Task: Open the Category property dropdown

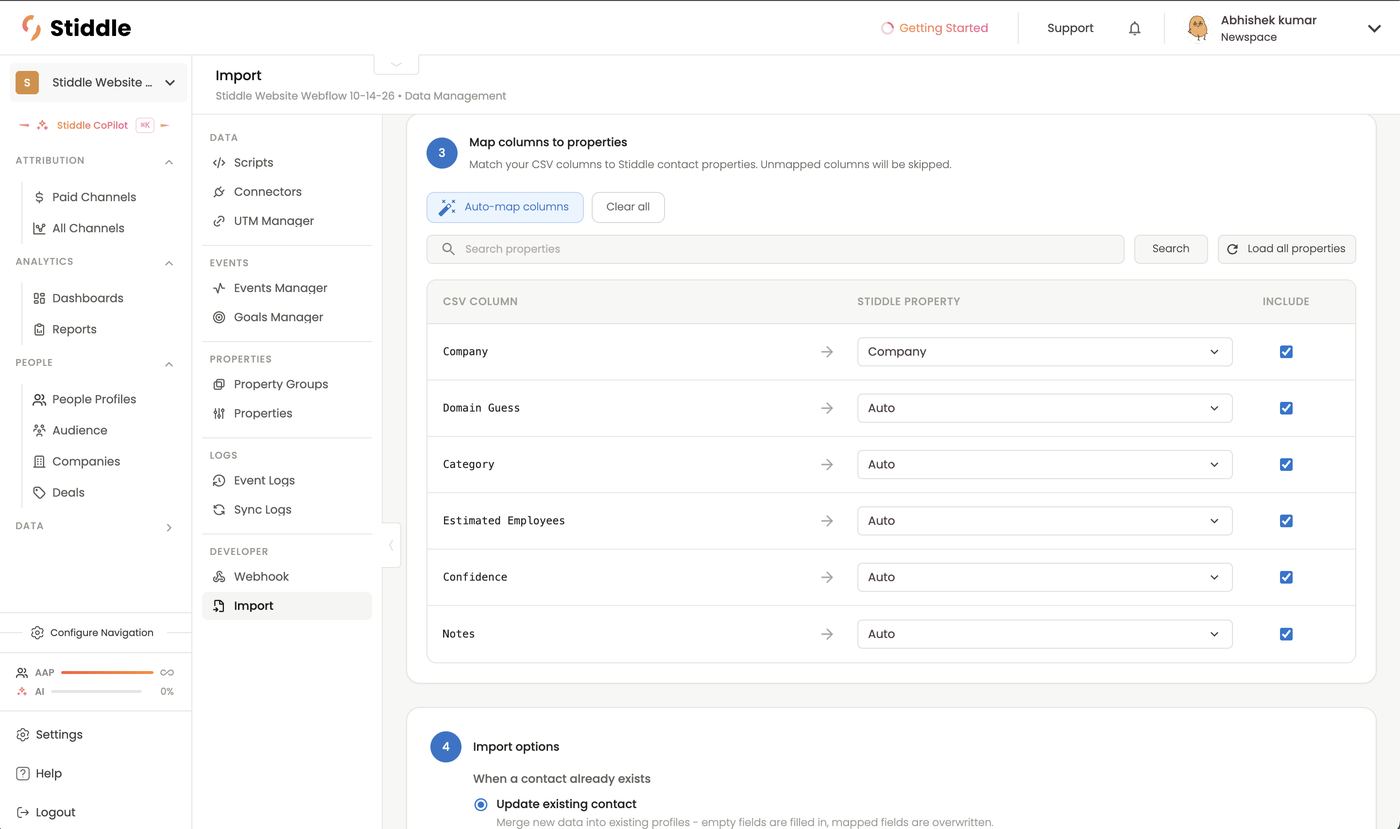Action: [1044, 464]
